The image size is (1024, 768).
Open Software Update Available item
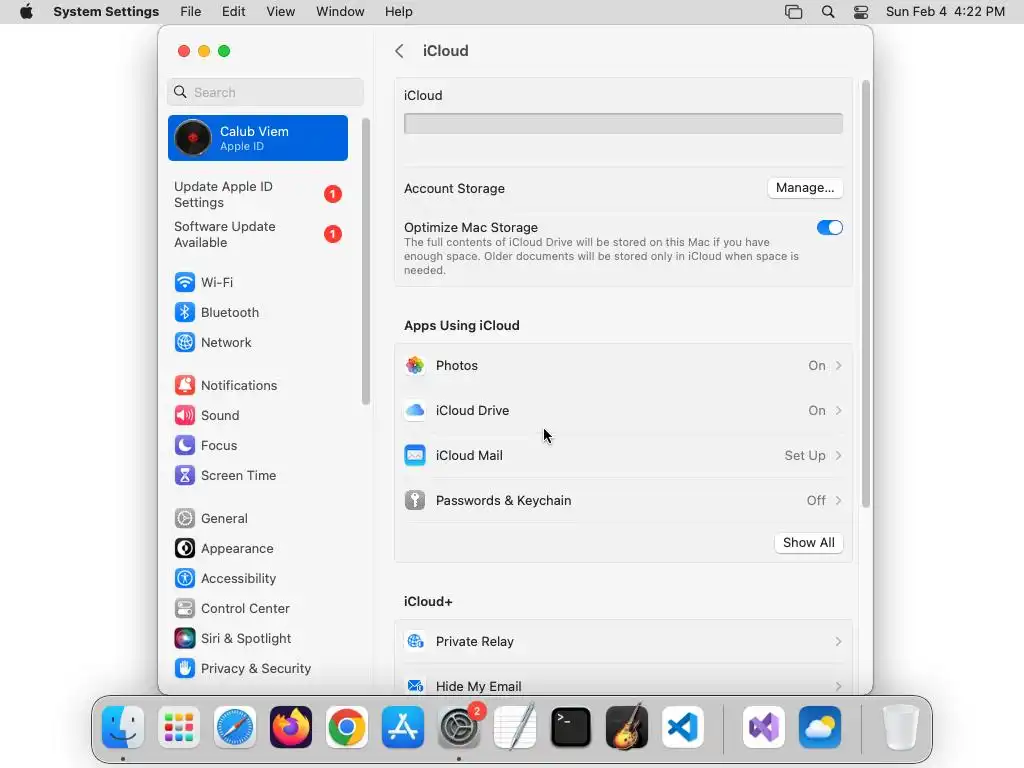coord(258,234)
